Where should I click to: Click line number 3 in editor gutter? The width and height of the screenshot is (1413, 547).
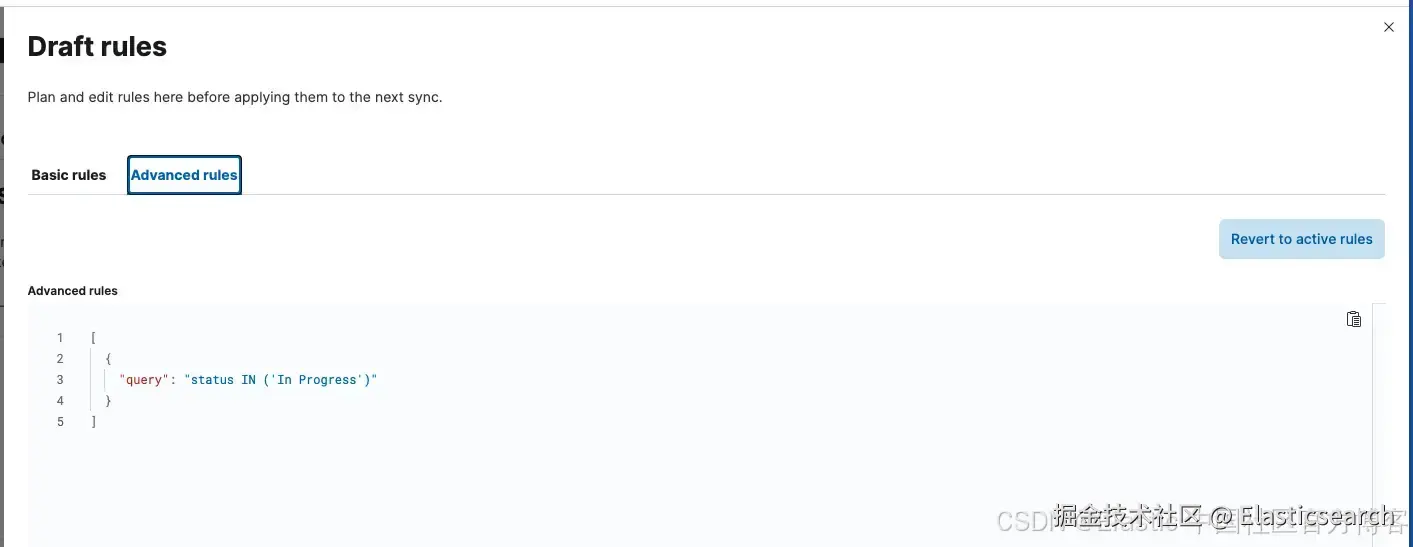pyautogui.click(x=60, y=380)
